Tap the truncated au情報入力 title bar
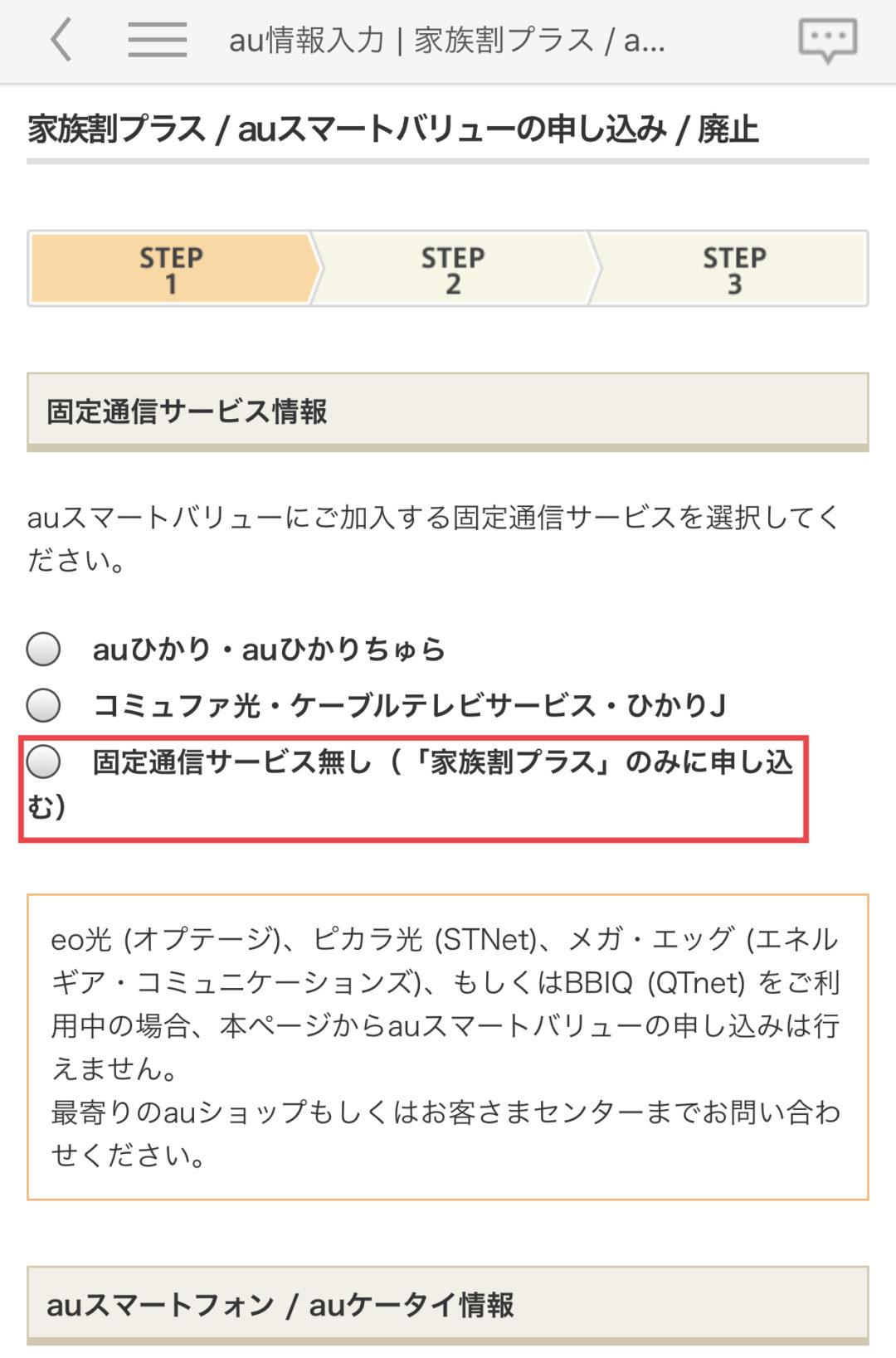This screenshot has height=1358, width=896. (448, 40)
